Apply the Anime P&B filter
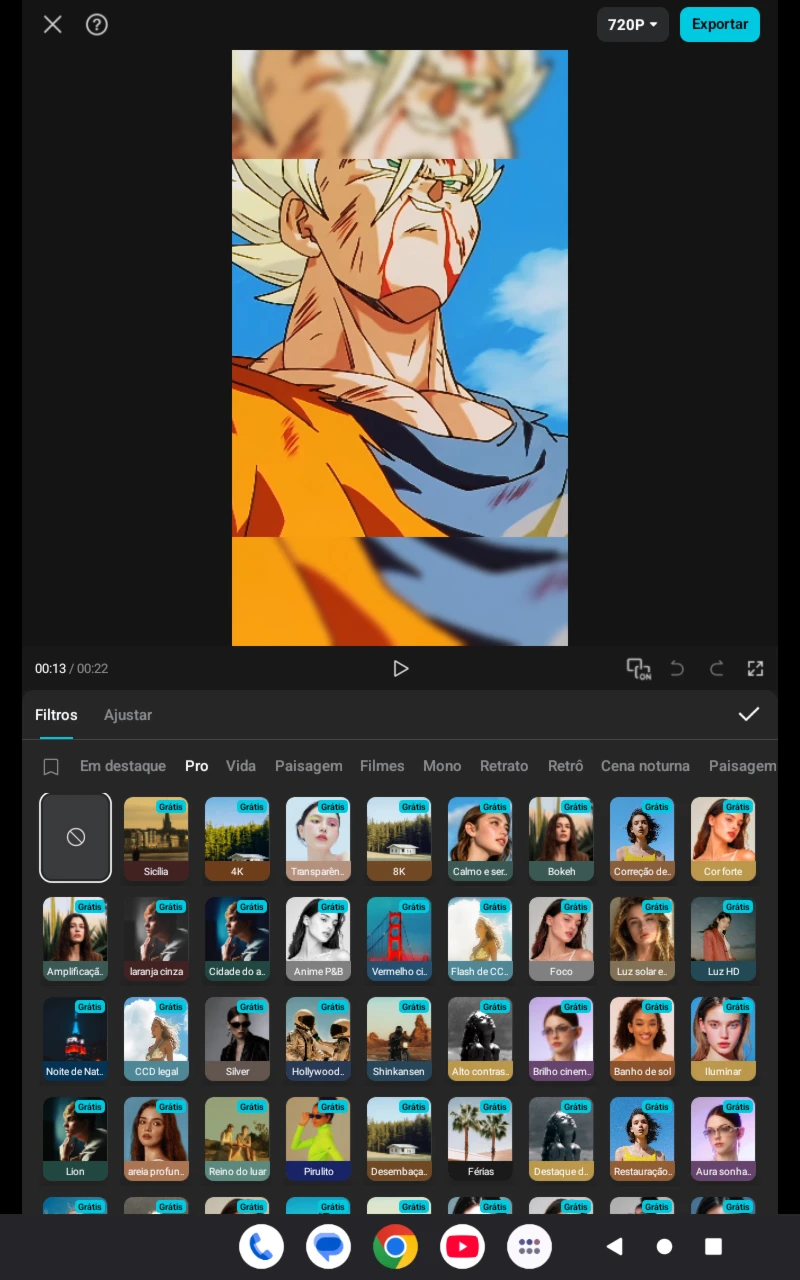The image size is (800, 1280). tap(318, 938)
